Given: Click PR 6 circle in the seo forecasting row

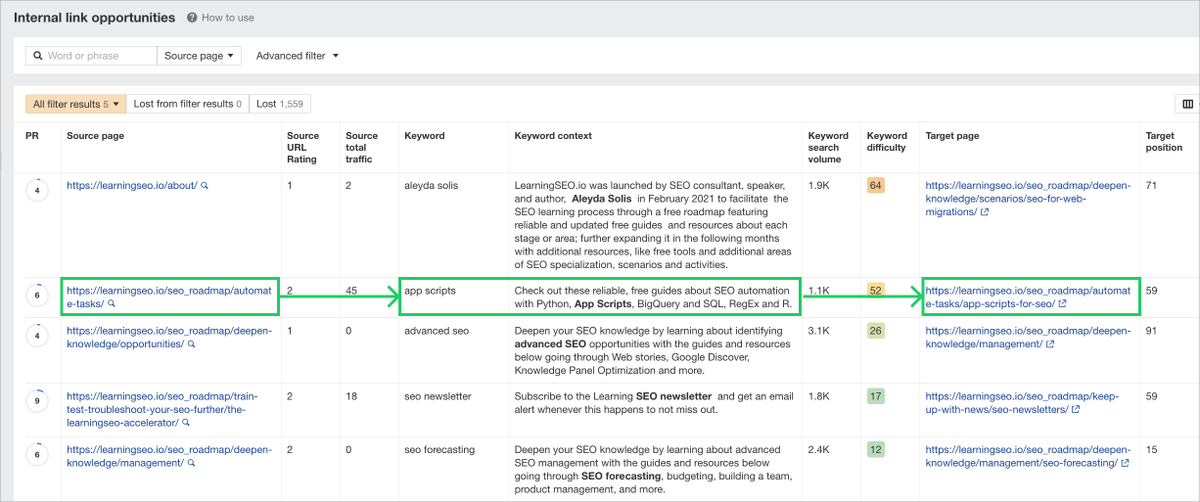Looking at the screenshot, I should pos(37,454).
